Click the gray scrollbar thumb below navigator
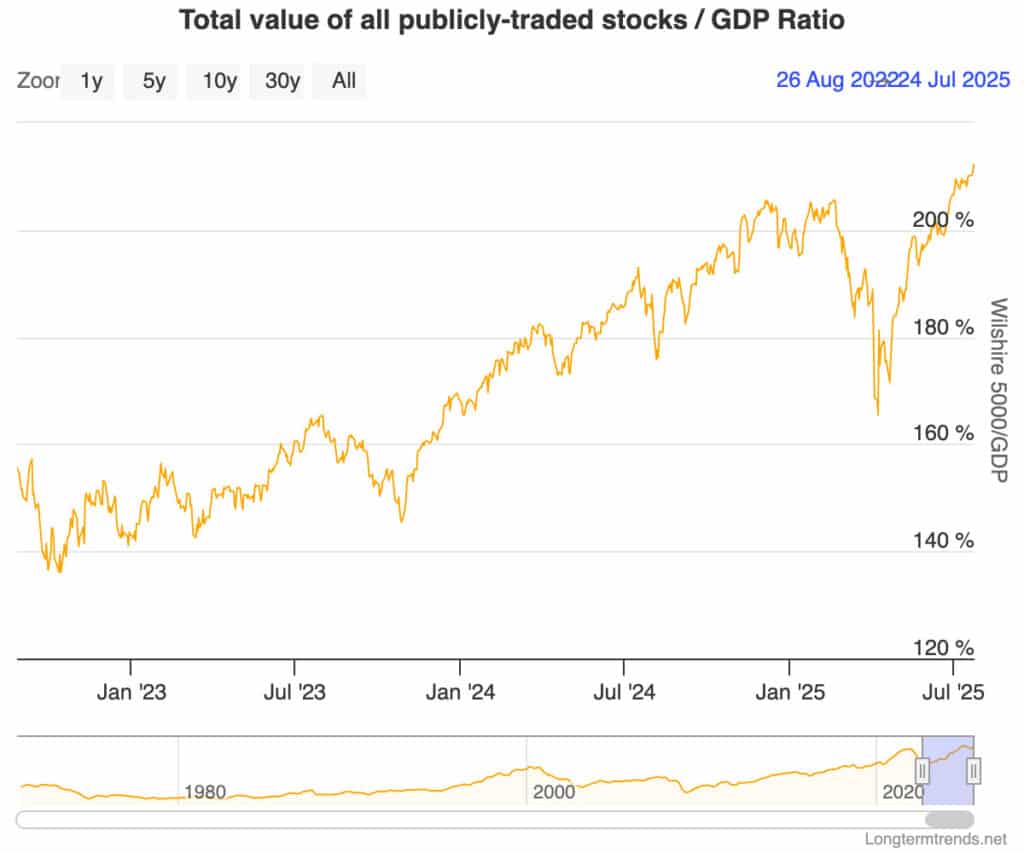 coord(949,820)
